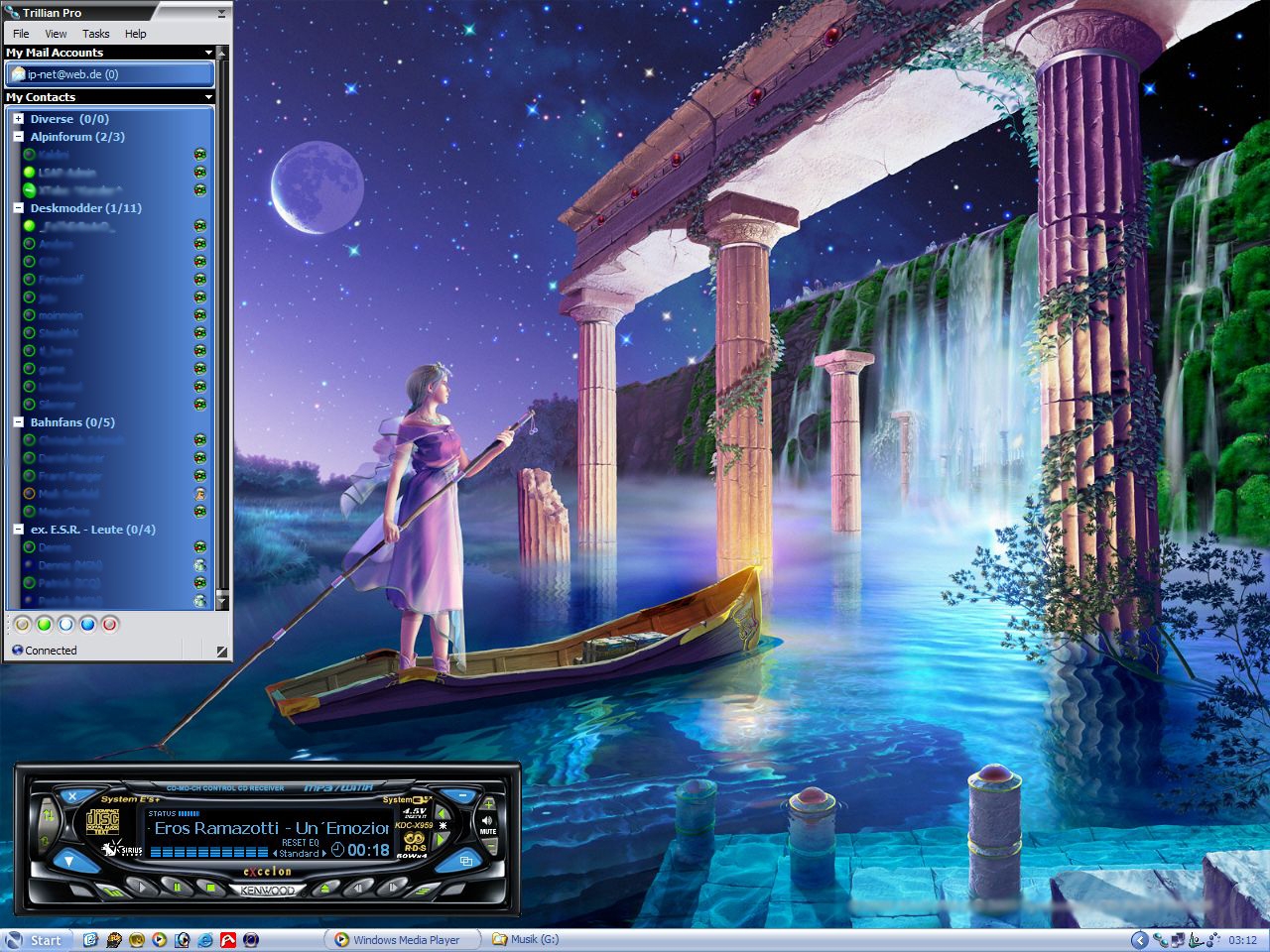This screenshot has width=1270, height=952.
Task: Click the yellow ring service icon in Trillian
Action: 23,624
